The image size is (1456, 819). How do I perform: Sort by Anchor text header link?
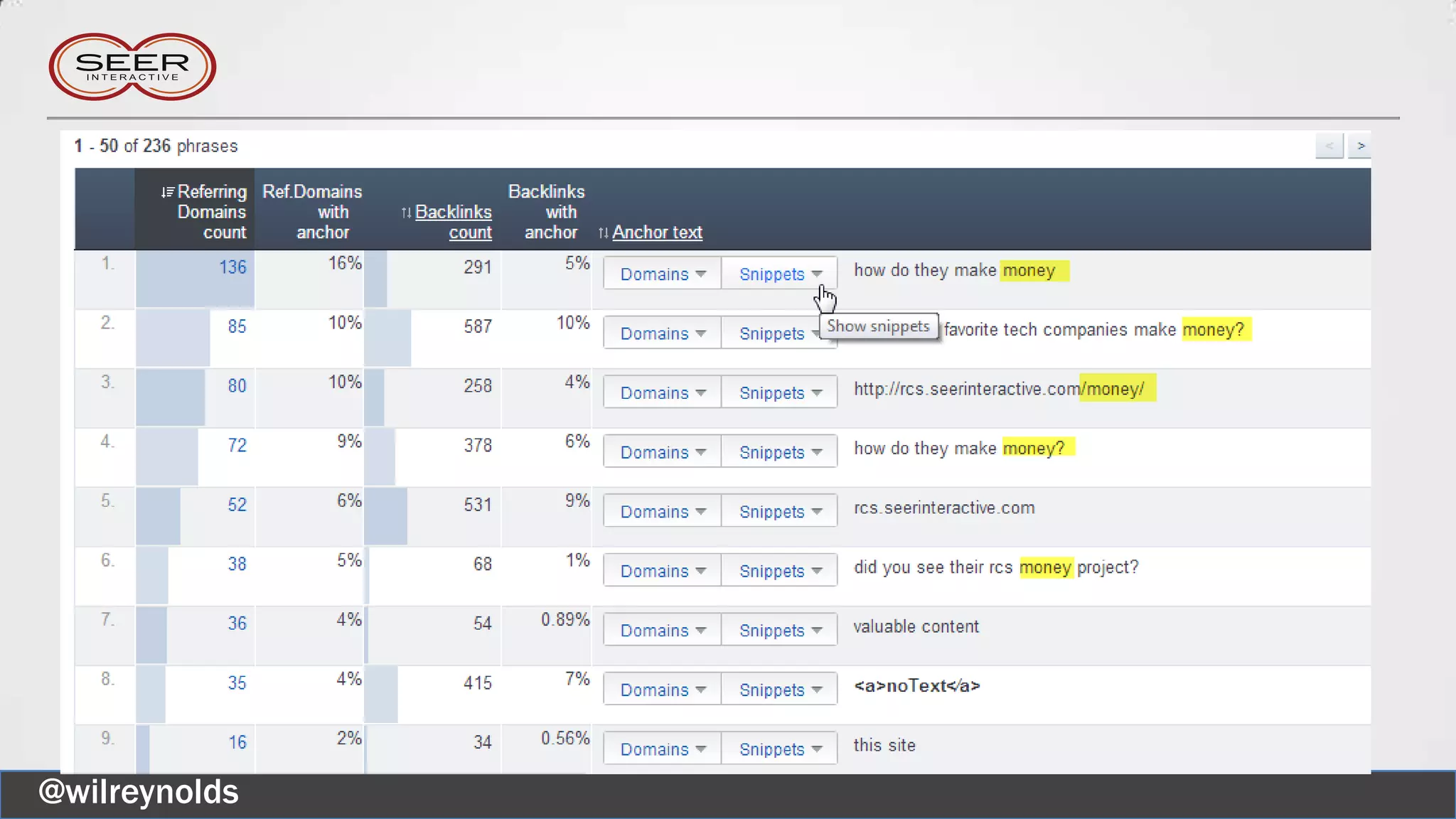click(657, 232)
